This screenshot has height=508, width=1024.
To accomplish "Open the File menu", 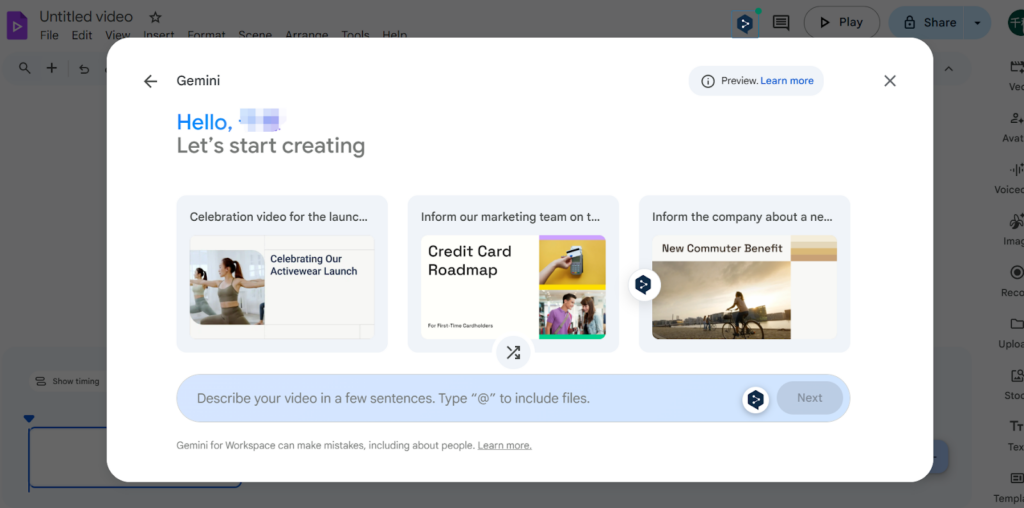I will 49,35.
